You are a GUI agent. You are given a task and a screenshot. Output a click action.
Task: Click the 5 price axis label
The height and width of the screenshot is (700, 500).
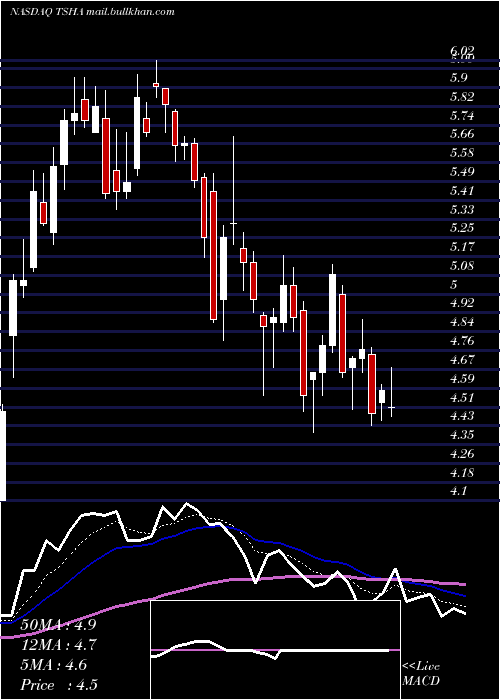[454, 284]
